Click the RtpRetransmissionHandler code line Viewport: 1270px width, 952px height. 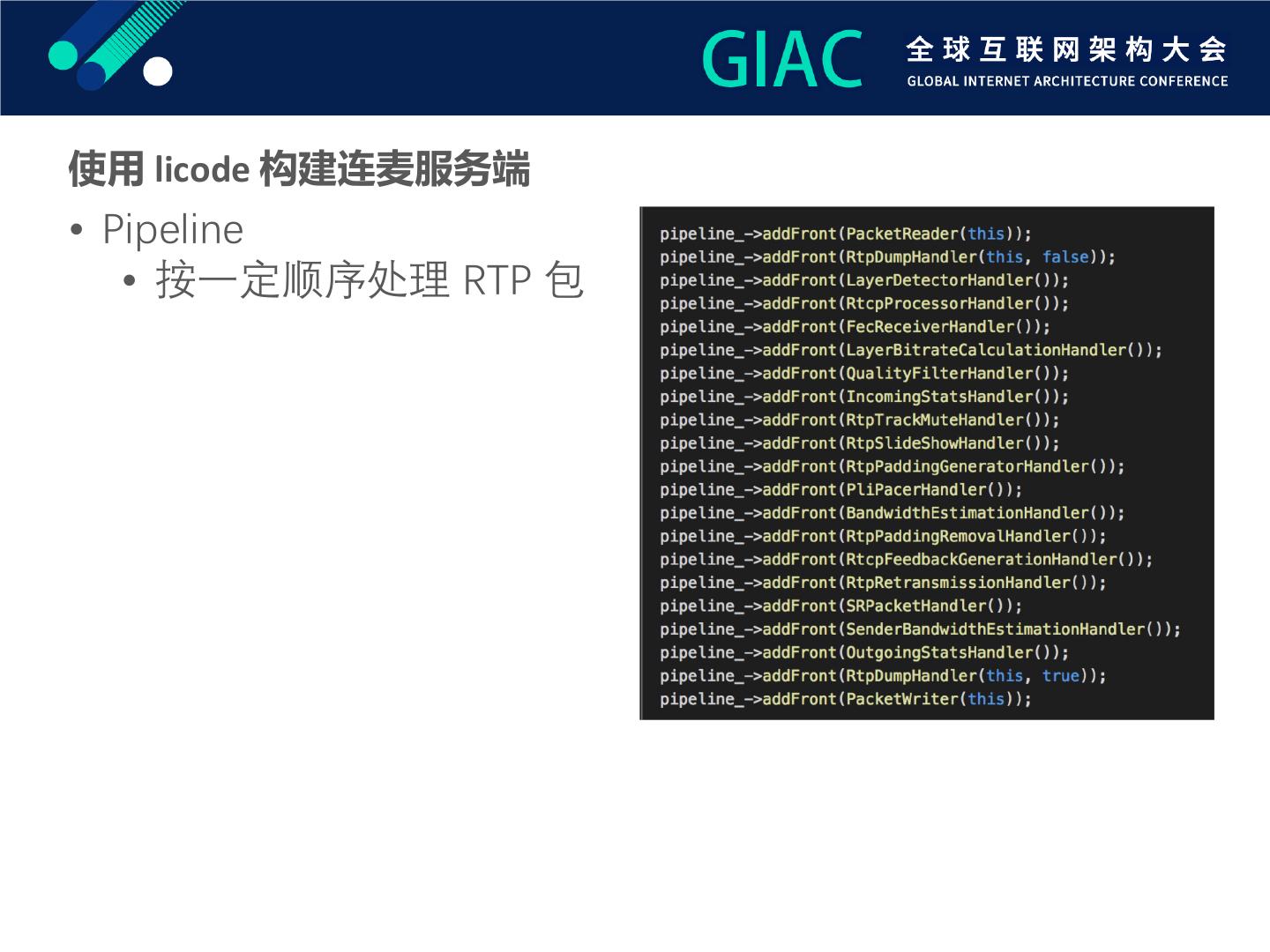coord(883,583)
